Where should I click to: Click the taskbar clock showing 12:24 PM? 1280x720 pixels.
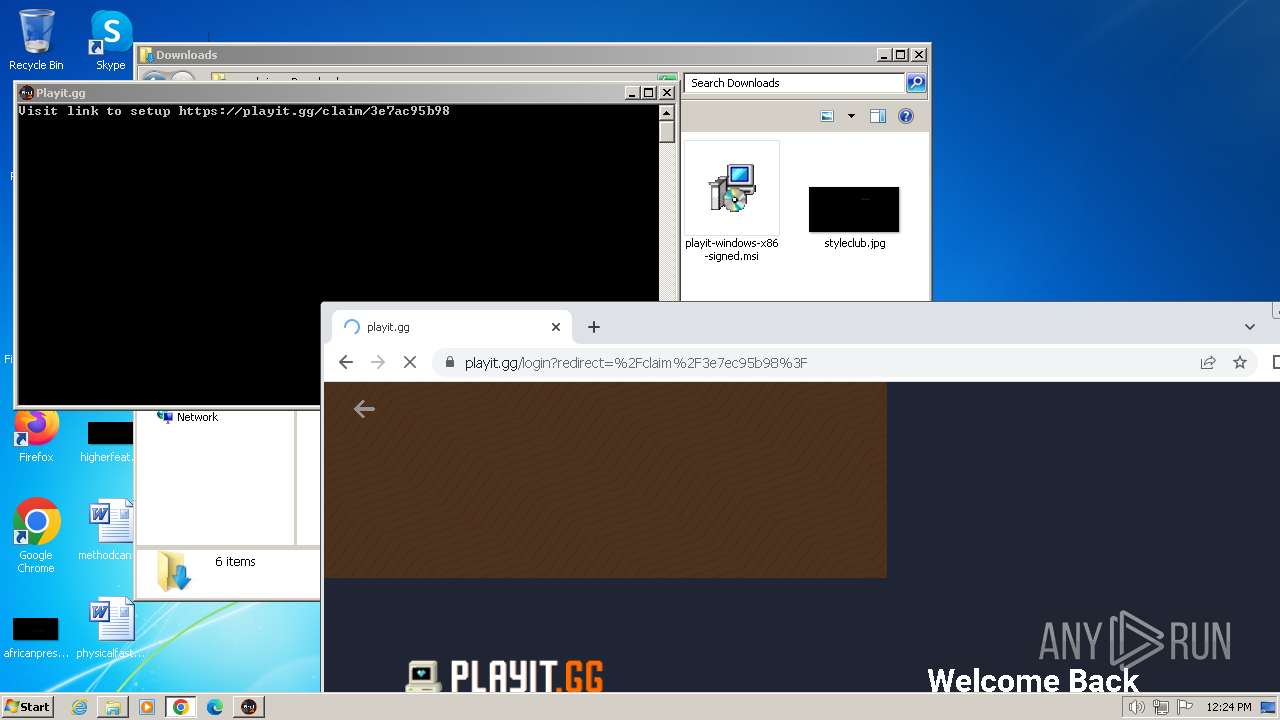click(1228, 707)
